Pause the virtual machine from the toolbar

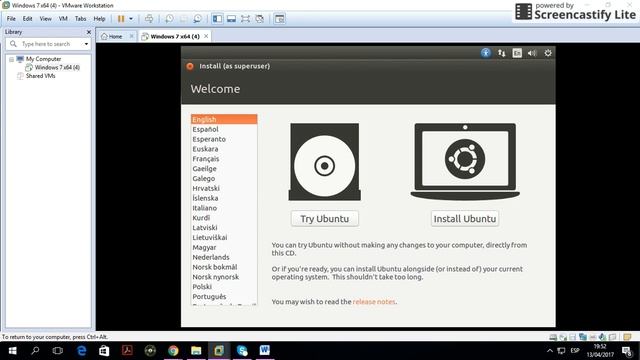(121, 19)
